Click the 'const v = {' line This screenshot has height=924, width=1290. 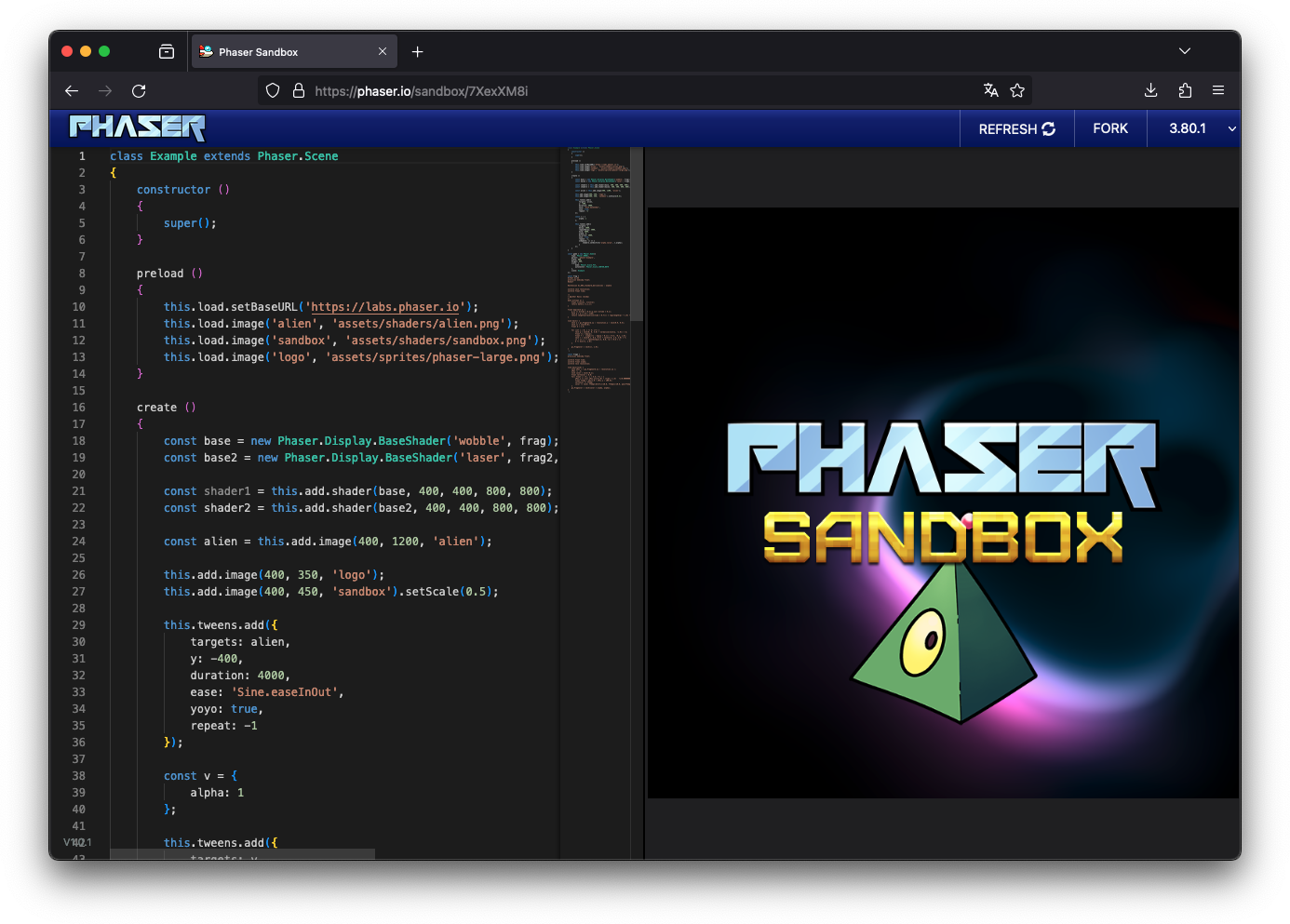pyautogui.click(x=200, y=776)
